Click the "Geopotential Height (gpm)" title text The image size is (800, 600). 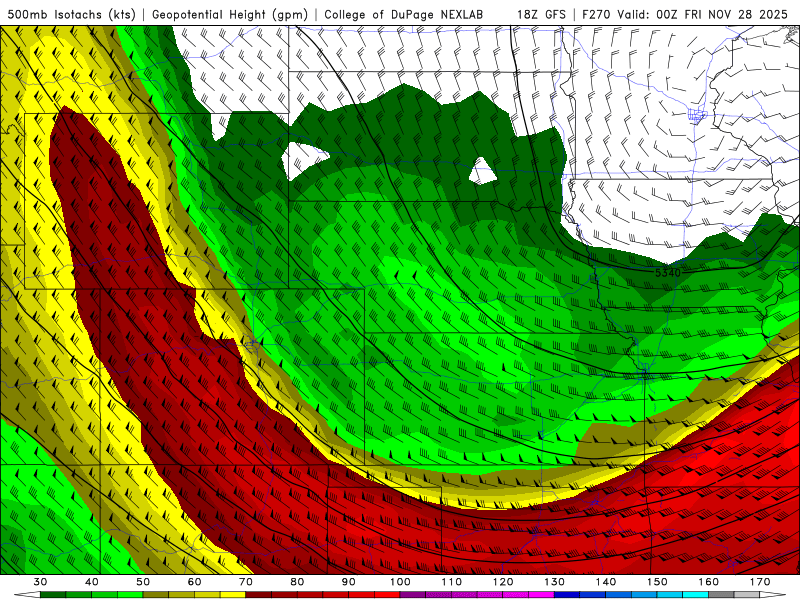[x=230, y=15]
